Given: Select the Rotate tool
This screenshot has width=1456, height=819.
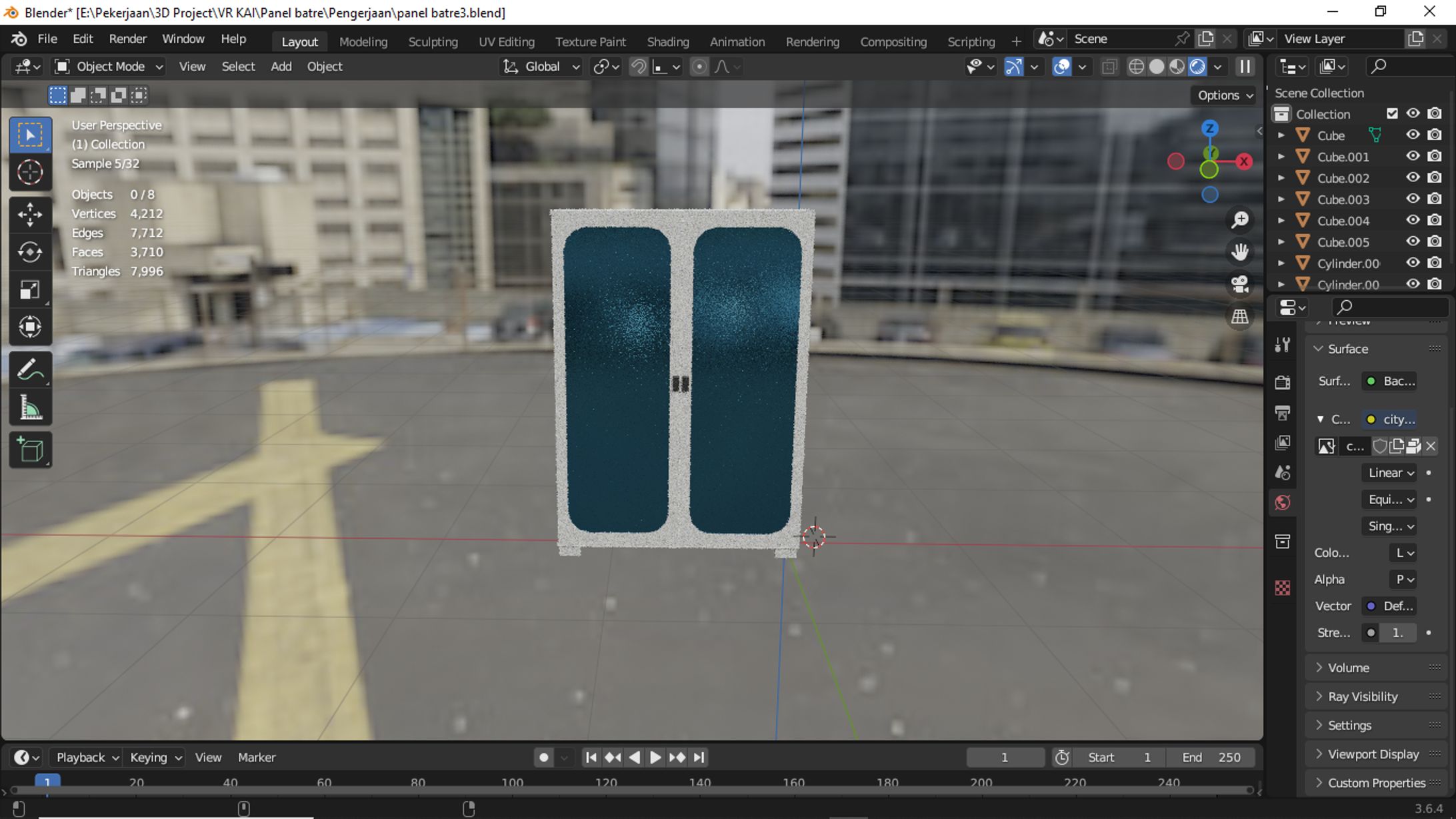Looking at the screenshot, I should click(x=30, y=251).
